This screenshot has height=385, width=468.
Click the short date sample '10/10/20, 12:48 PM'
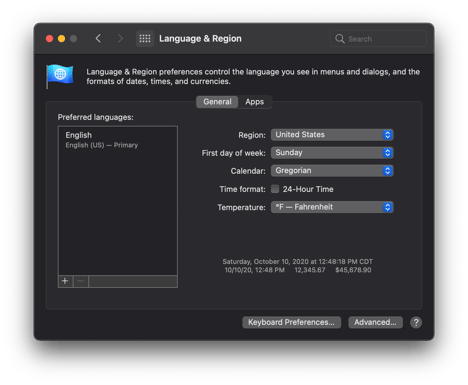click(x=255, y=270)
